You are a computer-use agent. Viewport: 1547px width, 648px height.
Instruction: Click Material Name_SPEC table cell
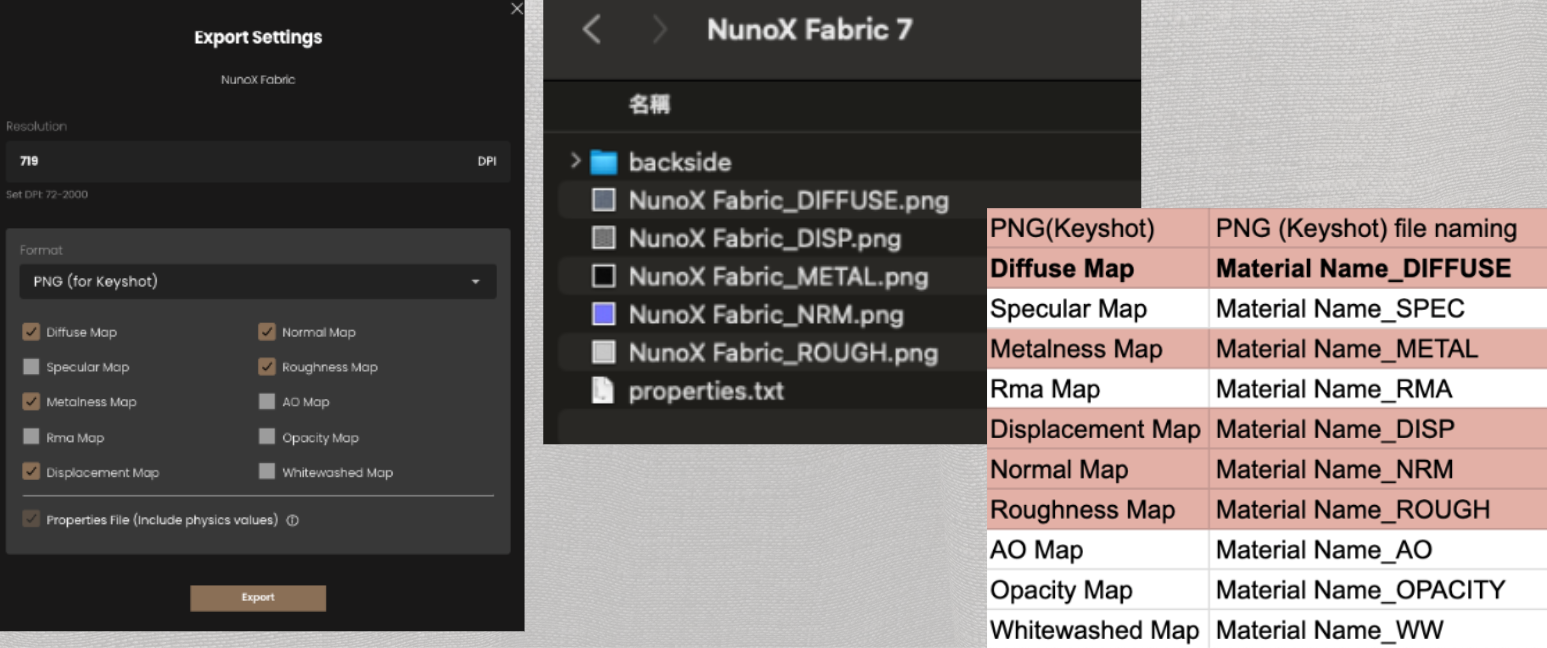[x=1378, y=309]
